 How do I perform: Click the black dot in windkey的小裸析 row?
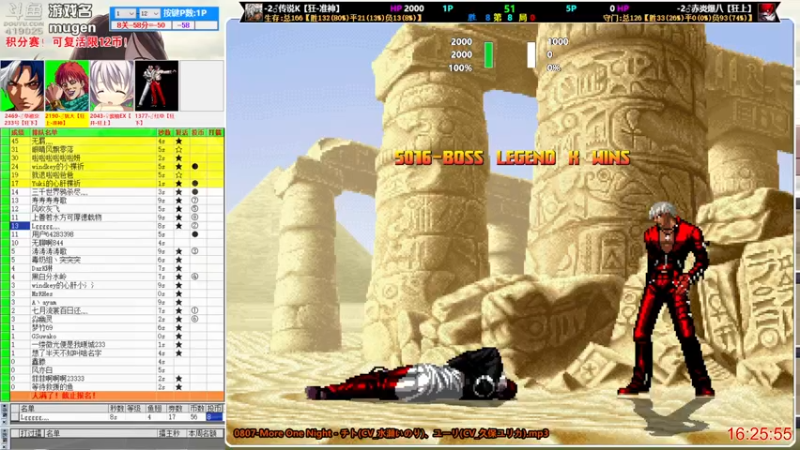click(x=195, y=166)
